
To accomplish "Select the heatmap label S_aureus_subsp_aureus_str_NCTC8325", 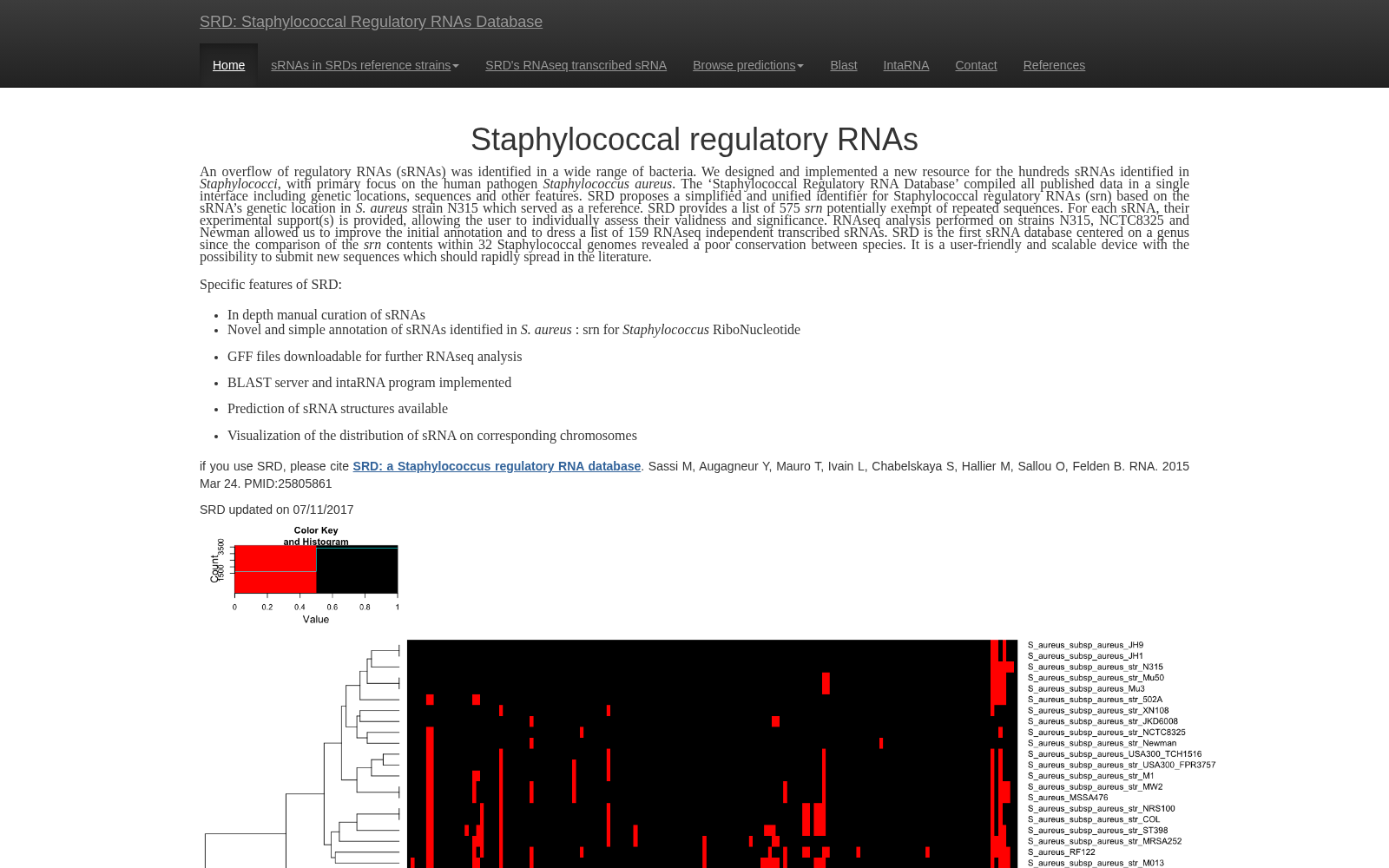I will click(x=1106, y=733).
